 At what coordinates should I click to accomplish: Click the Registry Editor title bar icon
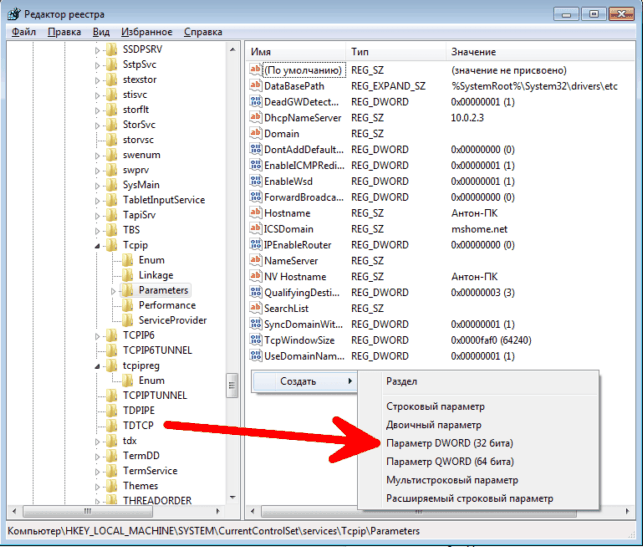pyautogui.click(x=14, y=14)
